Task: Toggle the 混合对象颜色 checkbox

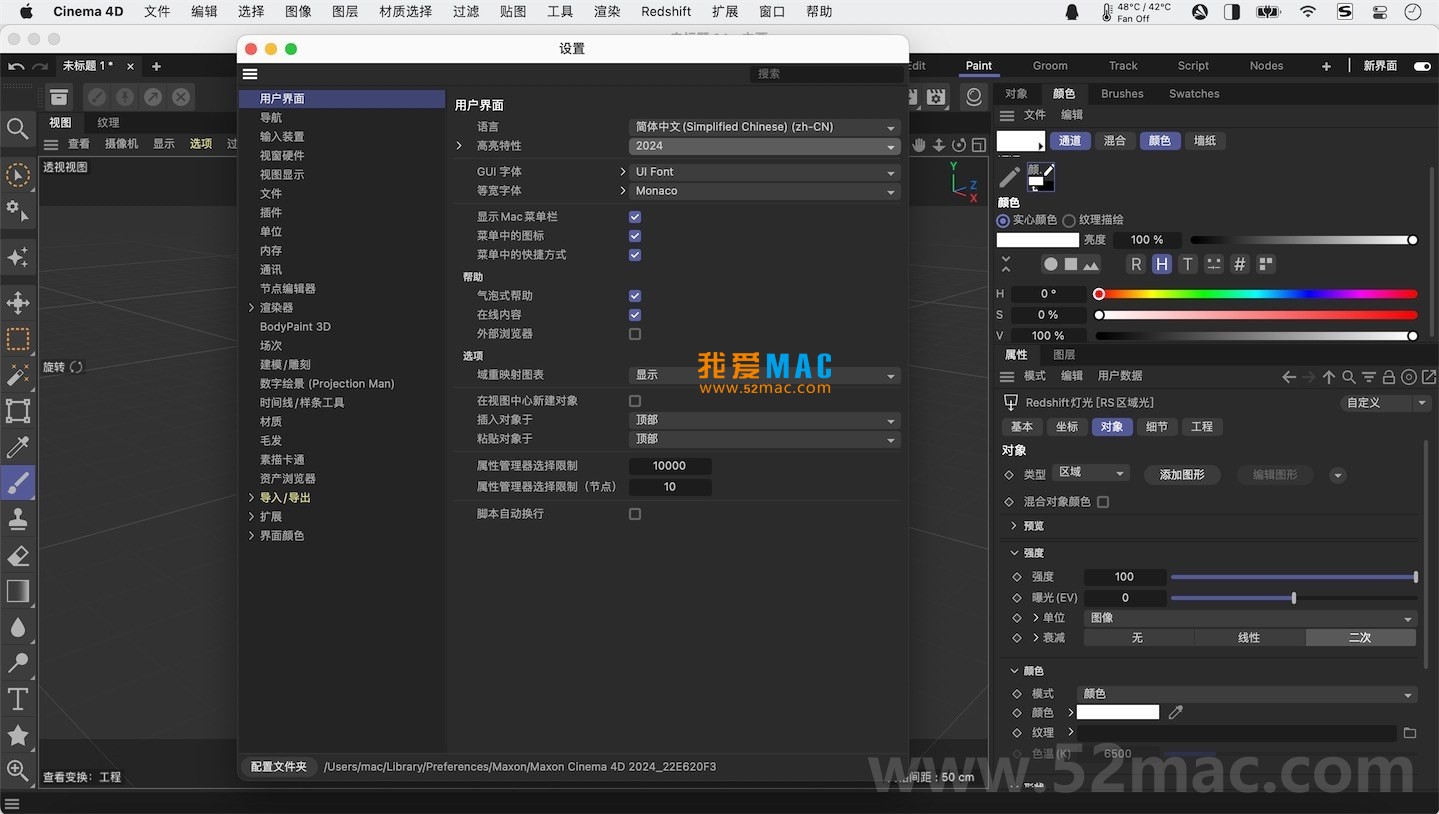Action: coord(1103,502)
